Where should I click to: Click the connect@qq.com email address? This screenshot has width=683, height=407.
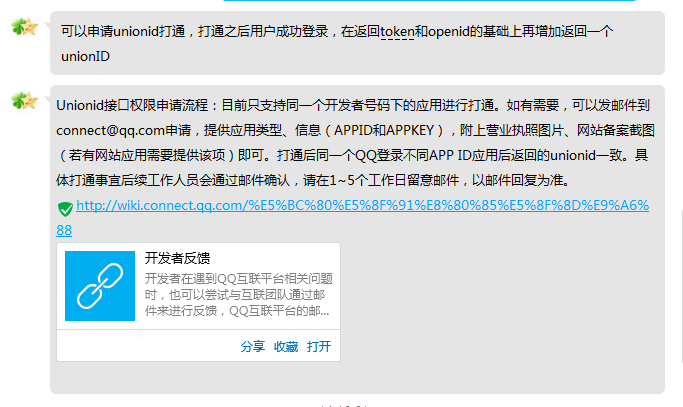click(111, 130)
